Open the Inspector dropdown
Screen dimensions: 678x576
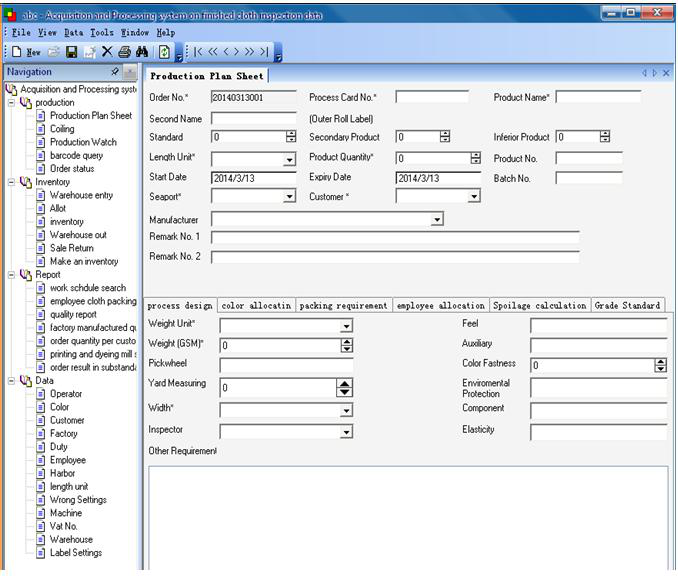point(346,432)
